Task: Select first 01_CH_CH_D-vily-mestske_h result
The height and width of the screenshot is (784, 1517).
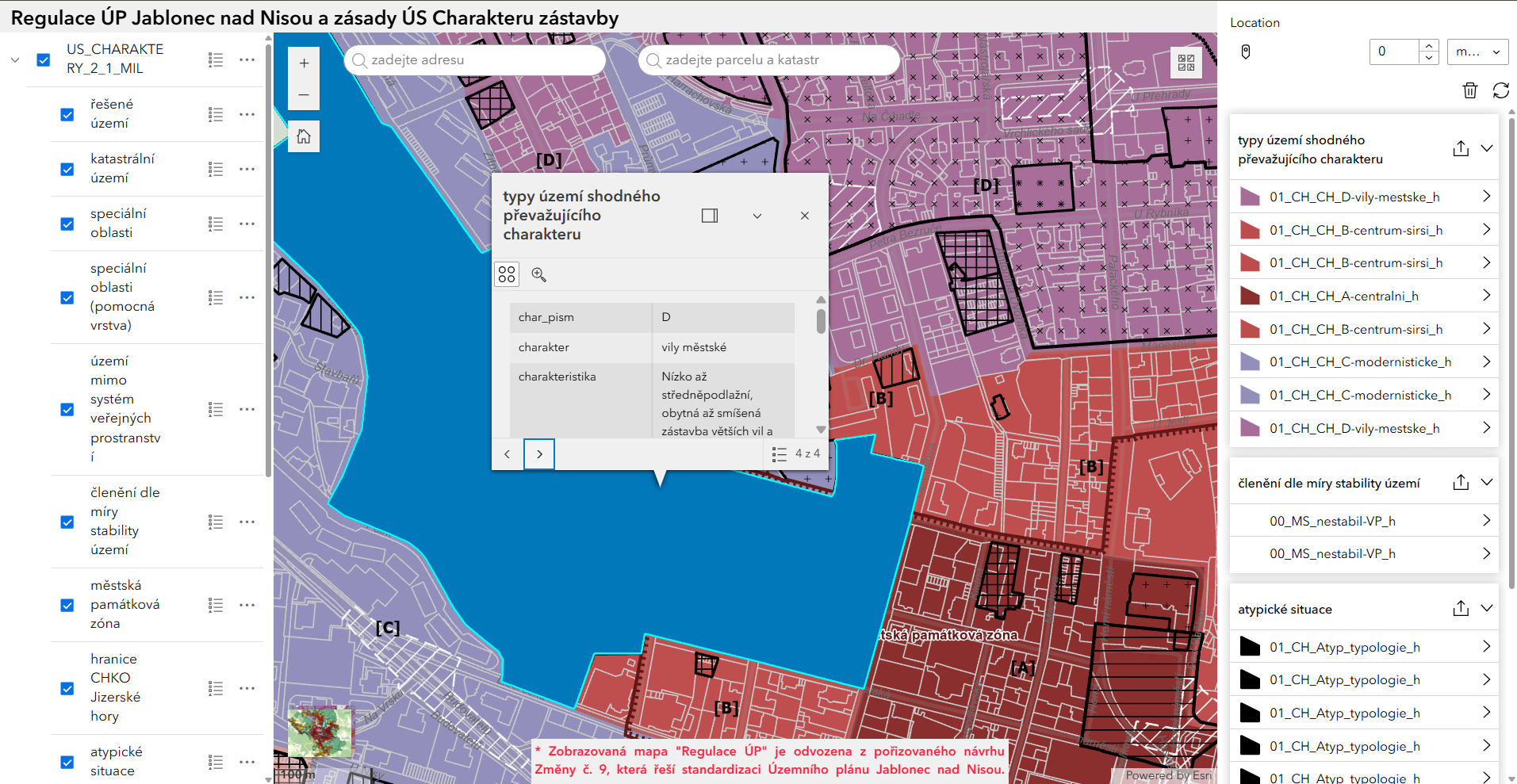Action: point(1364,197)
